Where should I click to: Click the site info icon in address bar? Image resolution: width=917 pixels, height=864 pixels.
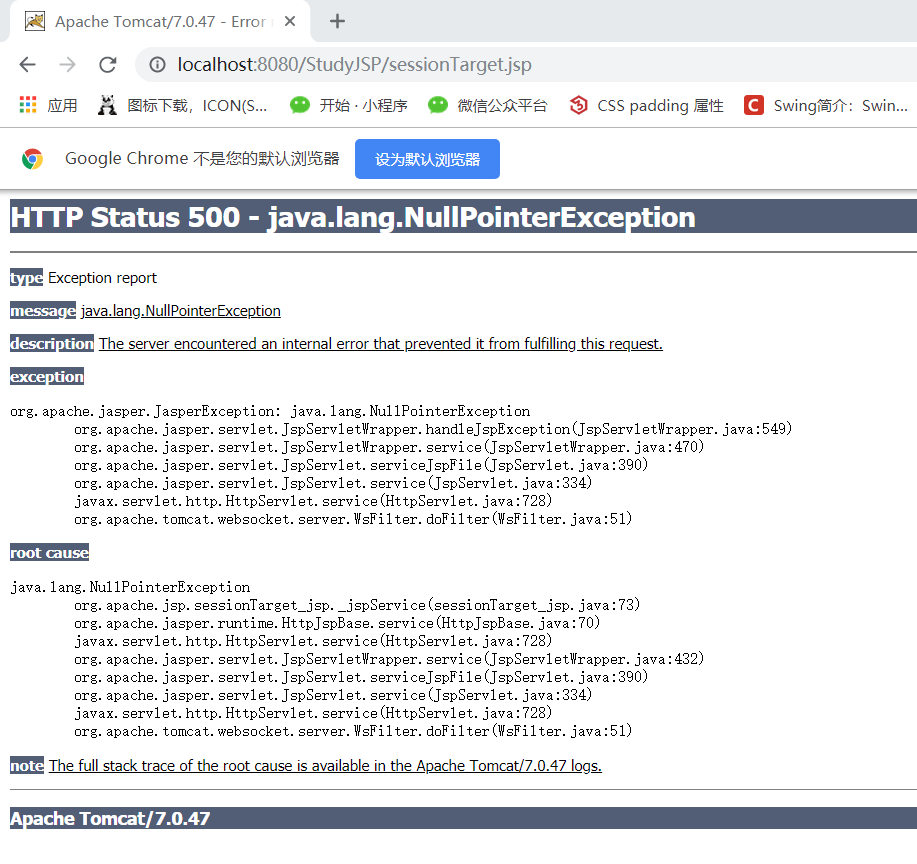157,64
